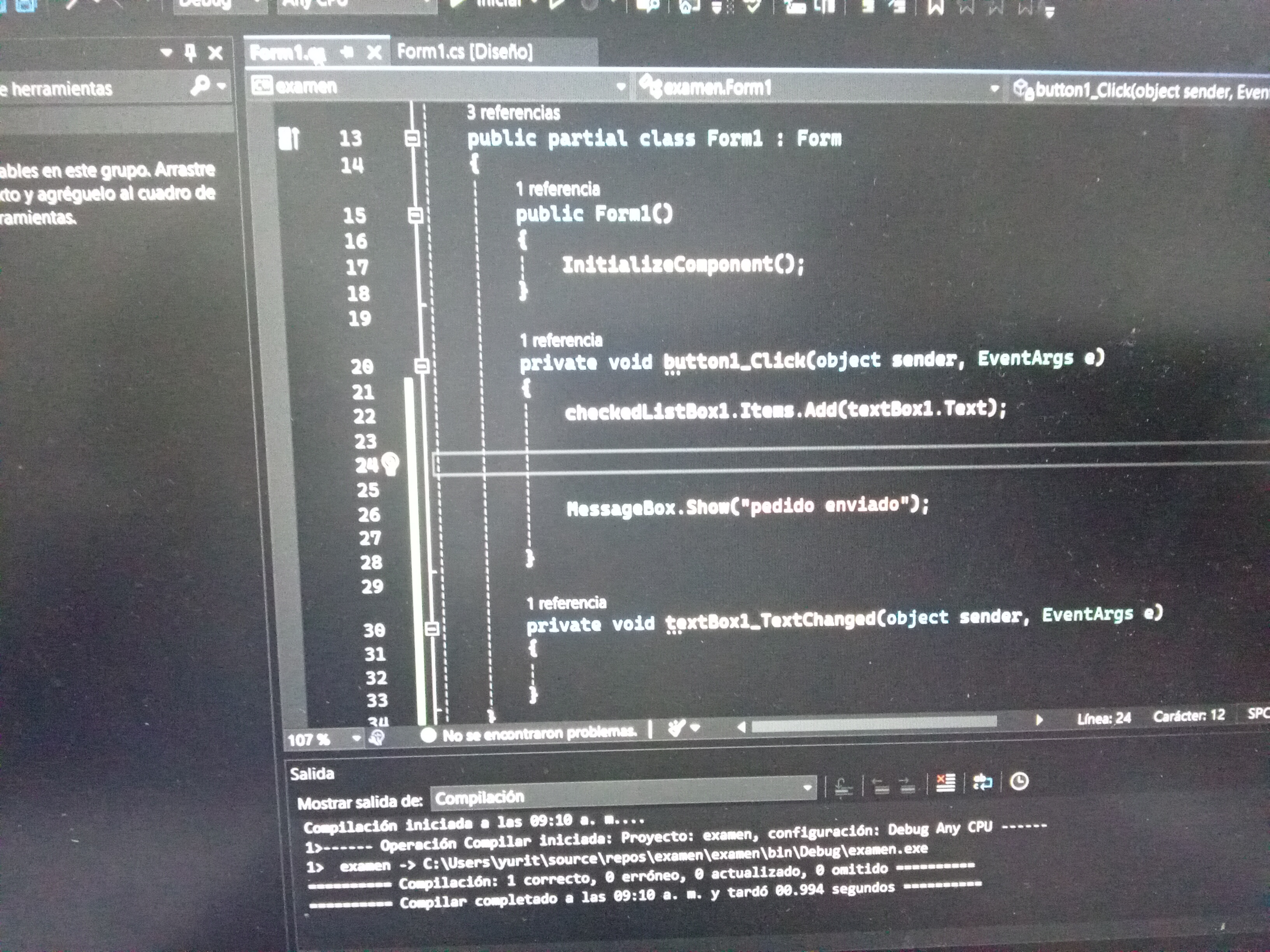Open code cleanup broom icon
1270x952 pixels.
(677, 729)
